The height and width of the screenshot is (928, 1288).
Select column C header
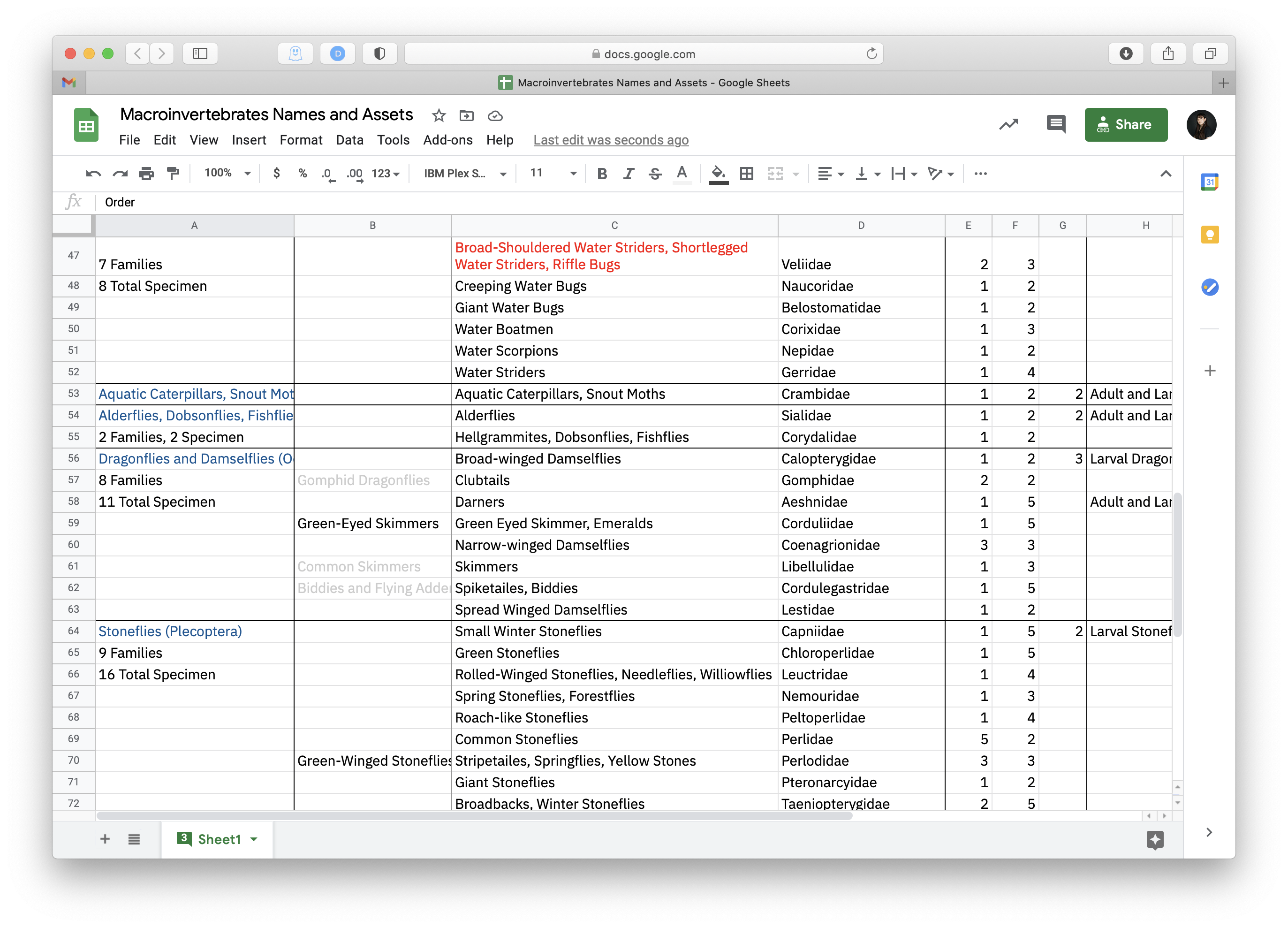click(614, 226)
